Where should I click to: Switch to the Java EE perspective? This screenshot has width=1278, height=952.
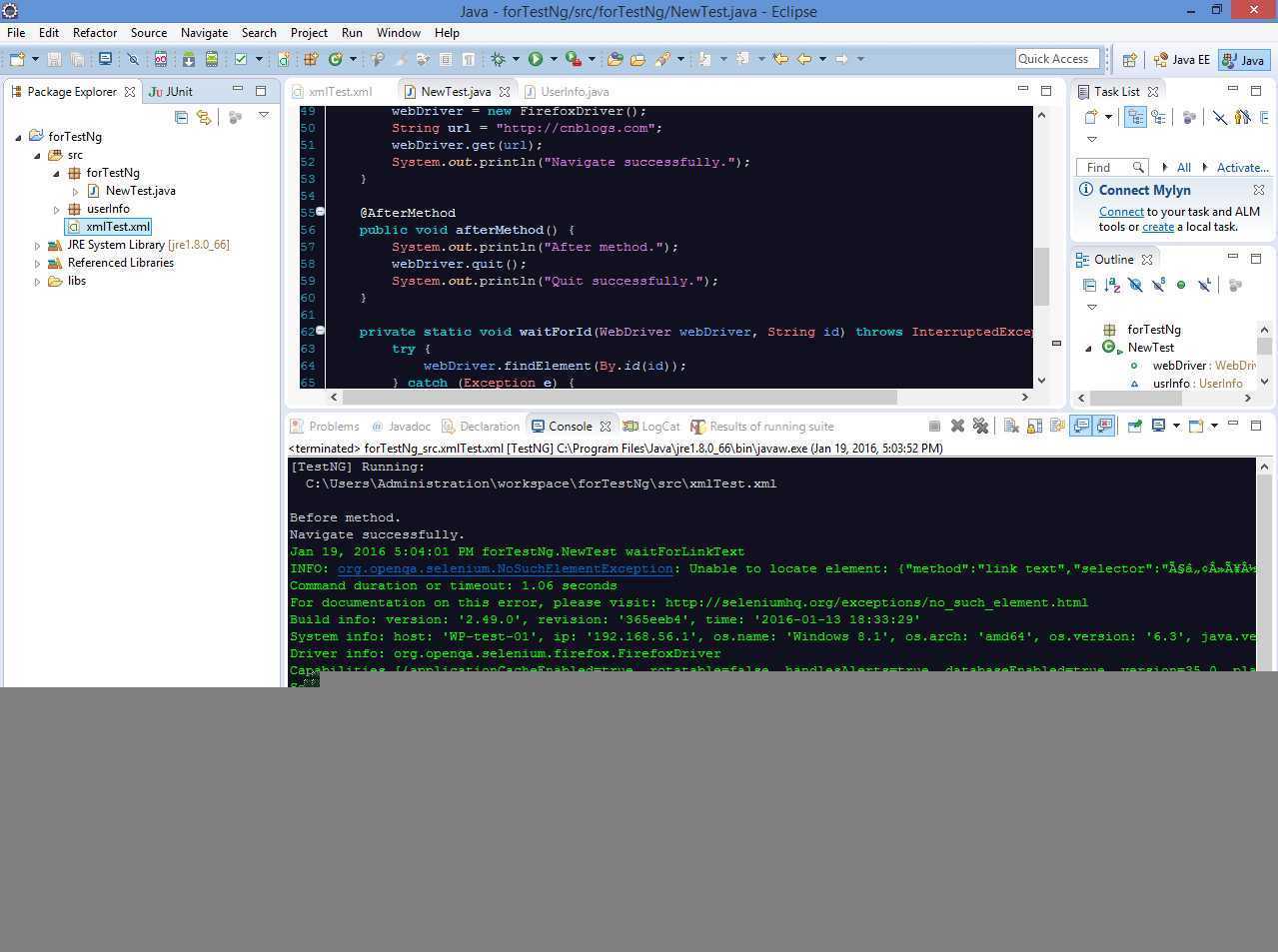[1181, 60]
